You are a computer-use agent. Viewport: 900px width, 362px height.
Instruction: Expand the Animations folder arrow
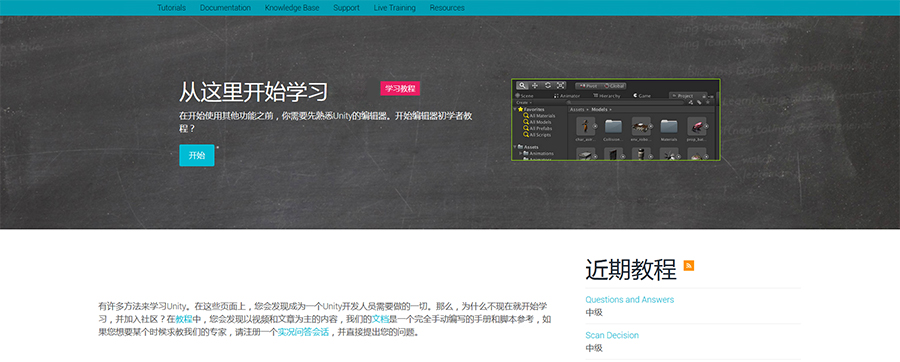coord(520,153)
